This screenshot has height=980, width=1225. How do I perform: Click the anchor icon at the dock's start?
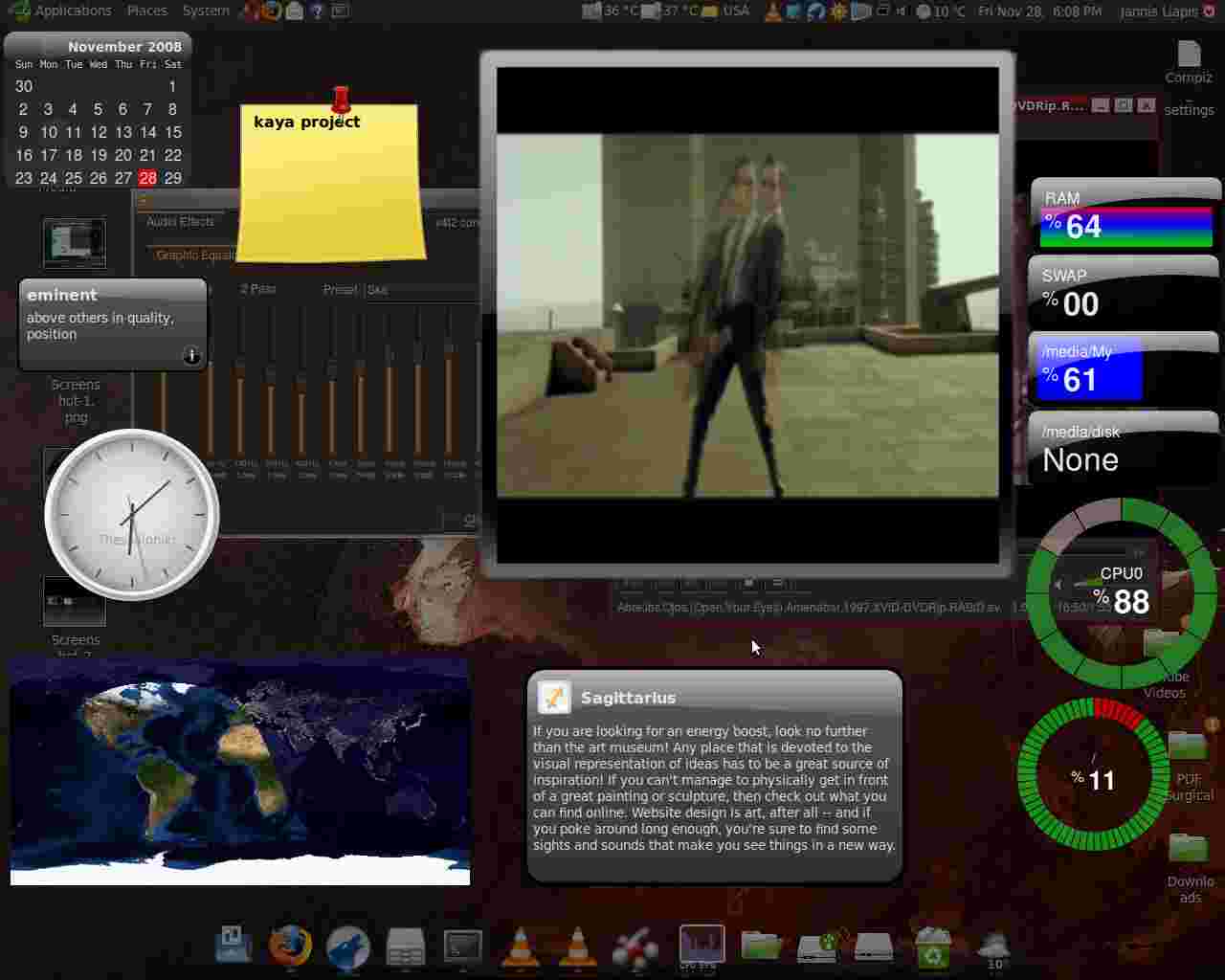pyautogui.click(x=233, y=946)
